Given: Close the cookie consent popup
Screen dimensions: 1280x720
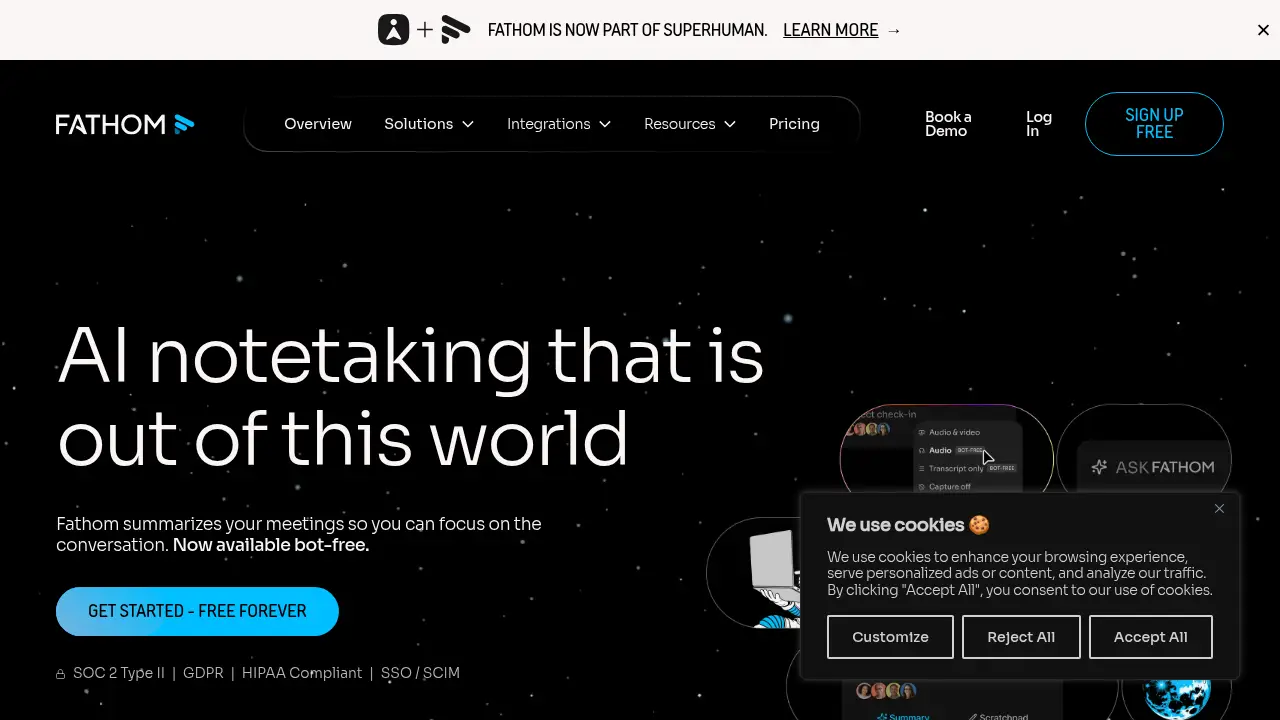Looking at the screenshot, I should 1219,508.
